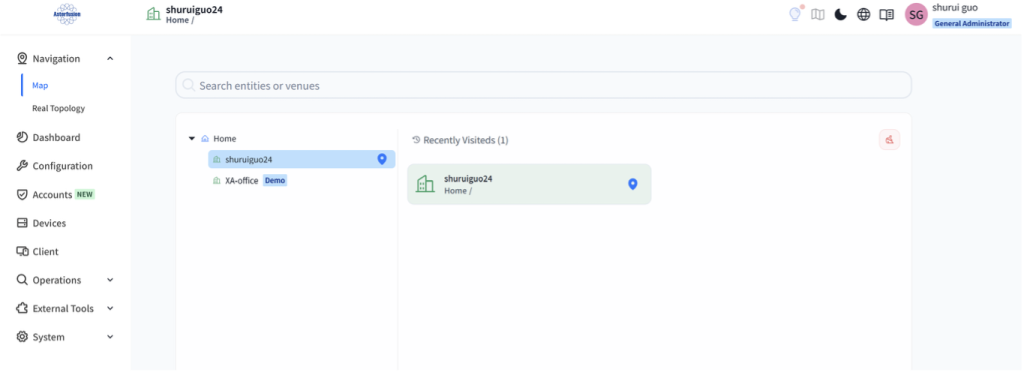Click the Asterfusion logo
Viewport: 1024px width, 372px height.
point(66,14)
